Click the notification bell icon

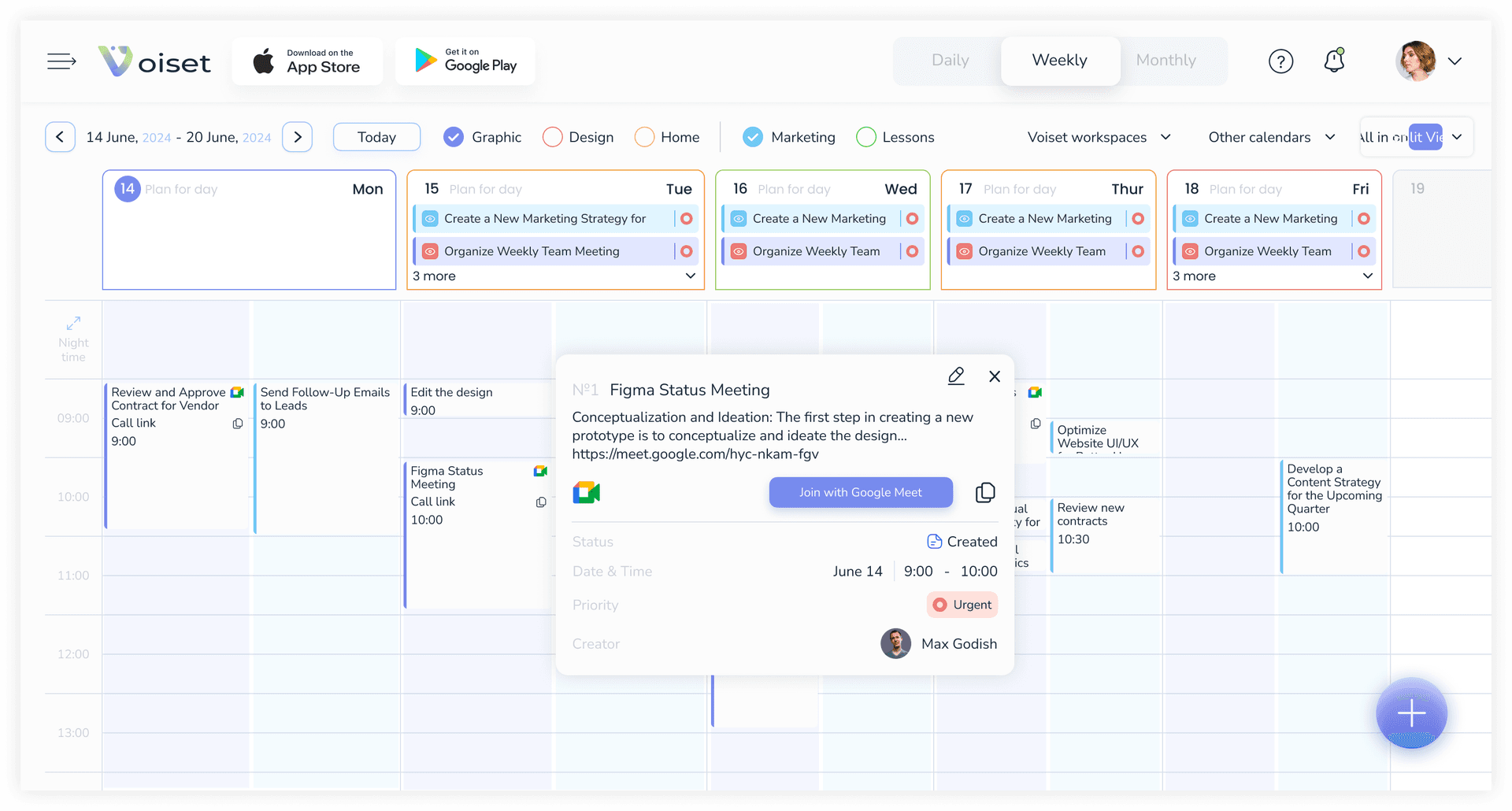tap(1334, 61)
